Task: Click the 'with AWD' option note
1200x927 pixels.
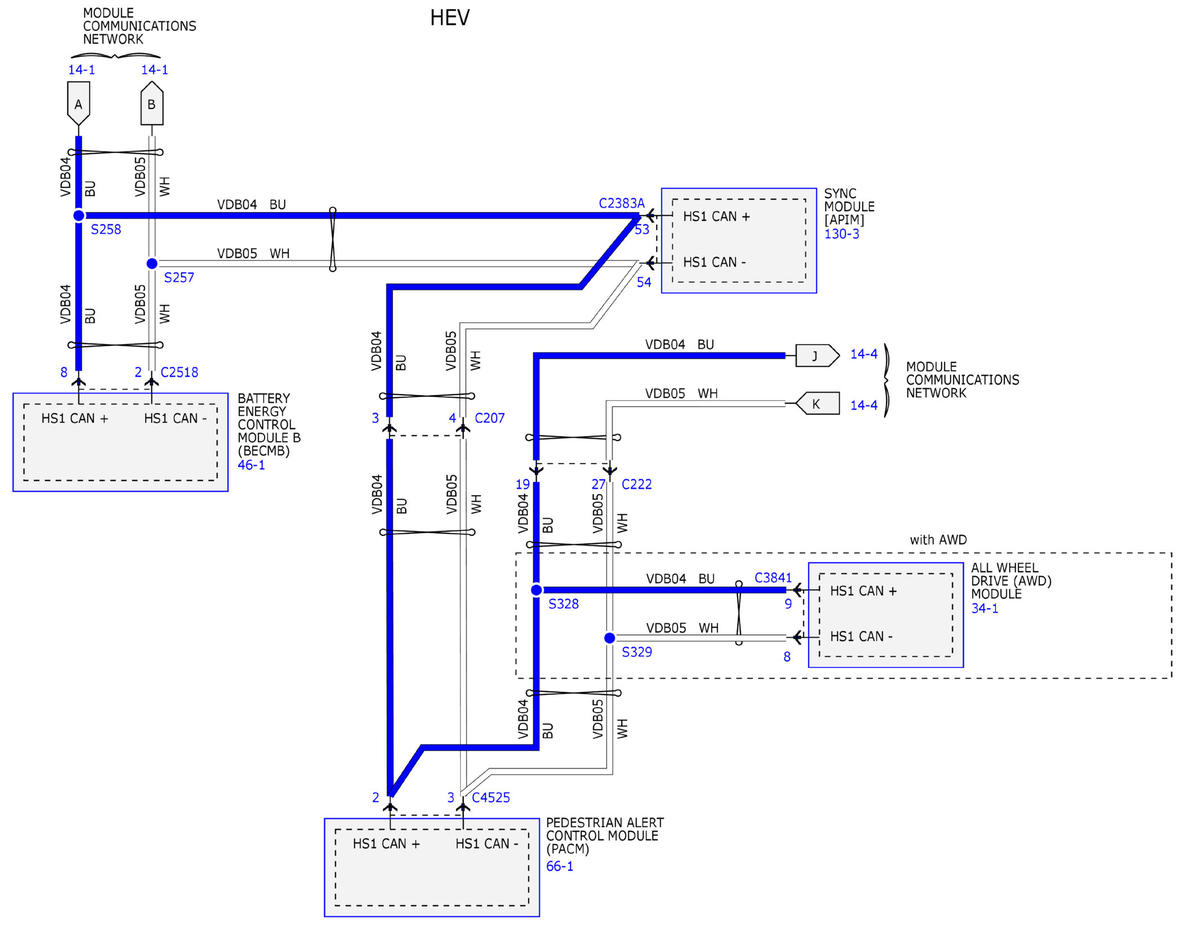Action: (x=938, y=540)
